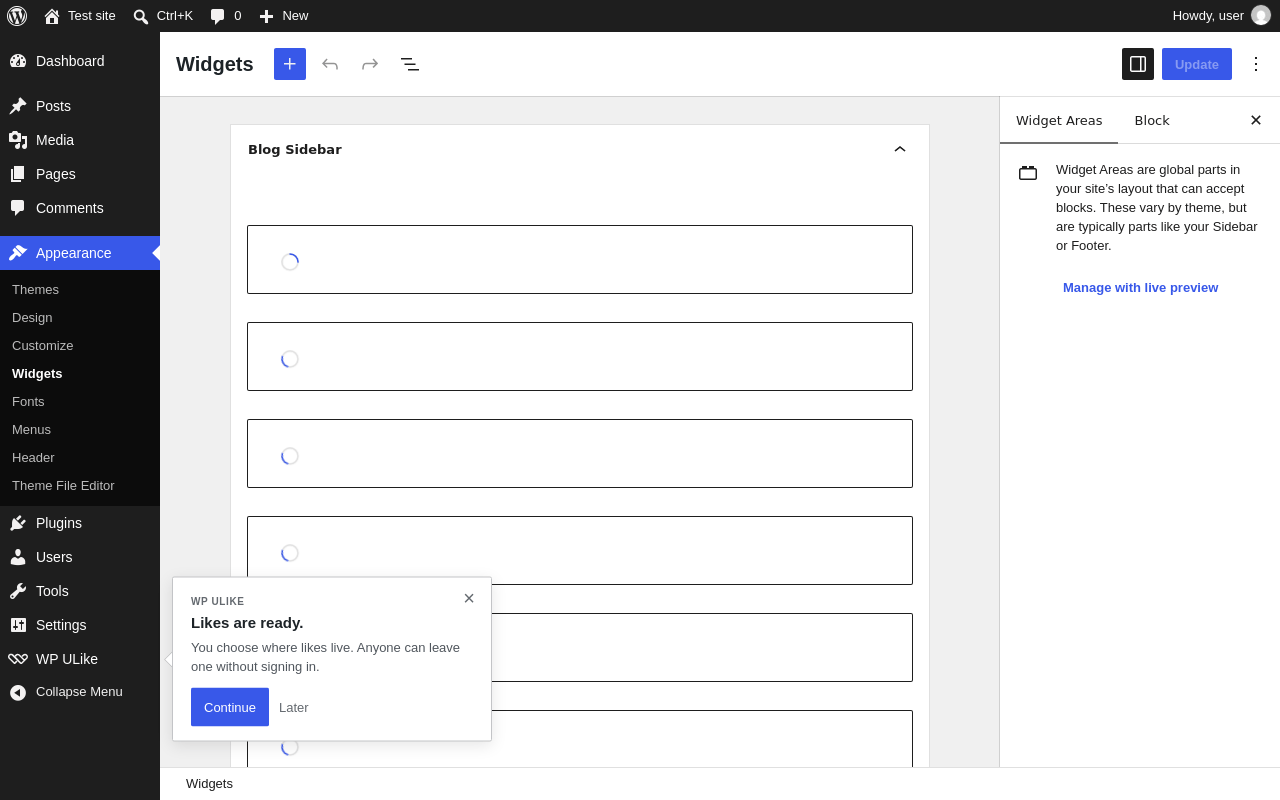Click the Widget Areas icon in sidebar
Image resolution: width=1280 pixels, height=800 pixels.
[x=1028, y=173]
